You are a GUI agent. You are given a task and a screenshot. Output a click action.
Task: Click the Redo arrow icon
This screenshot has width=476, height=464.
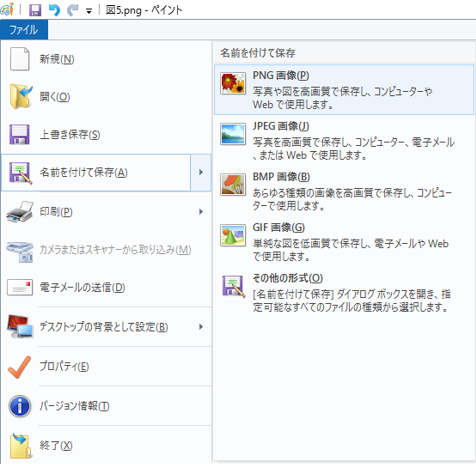click(72, 10)
